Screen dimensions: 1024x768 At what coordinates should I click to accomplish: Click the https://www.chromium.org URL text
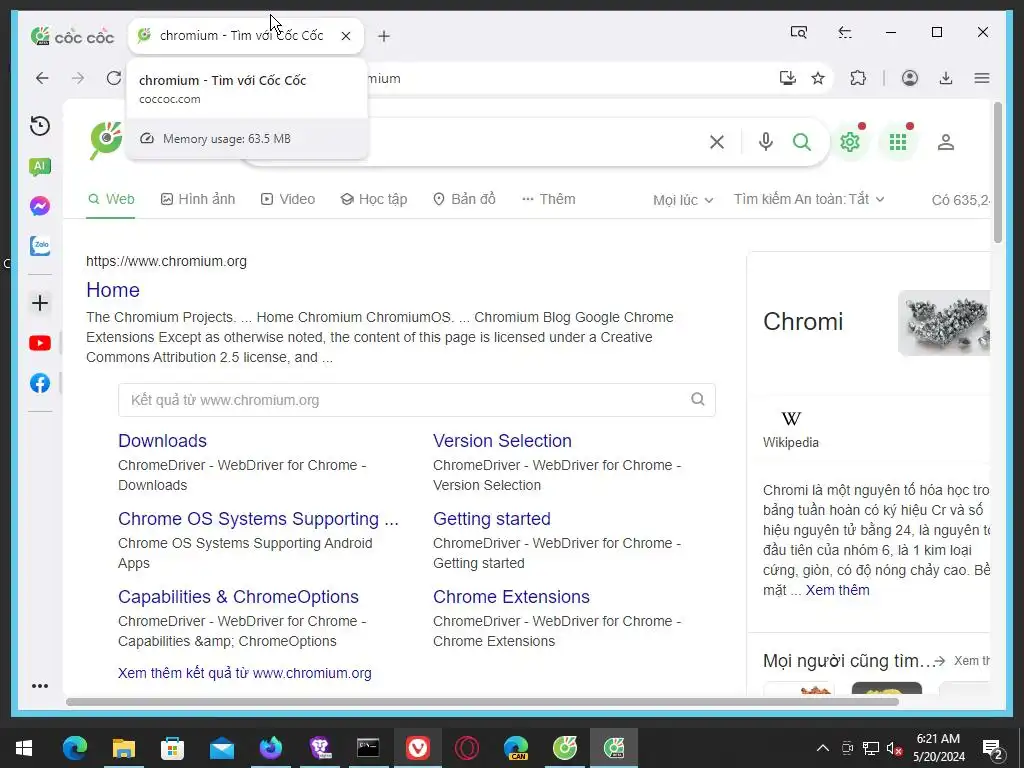tap(167, 261)
